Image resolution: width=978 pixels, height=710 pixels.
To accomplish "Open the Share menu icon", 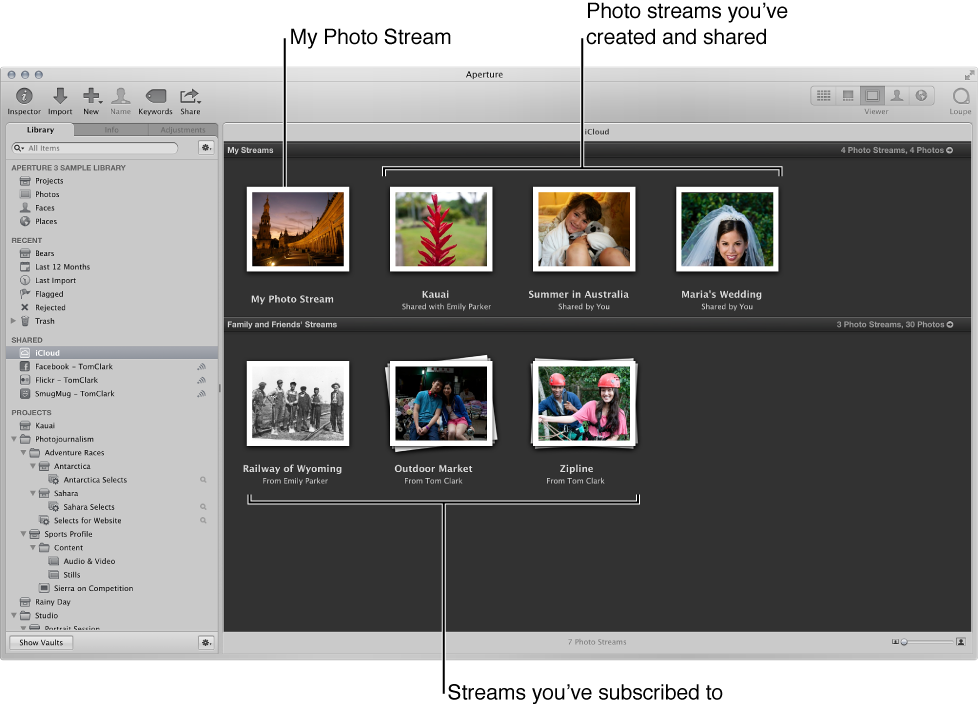I will click(x=189, y=95).
